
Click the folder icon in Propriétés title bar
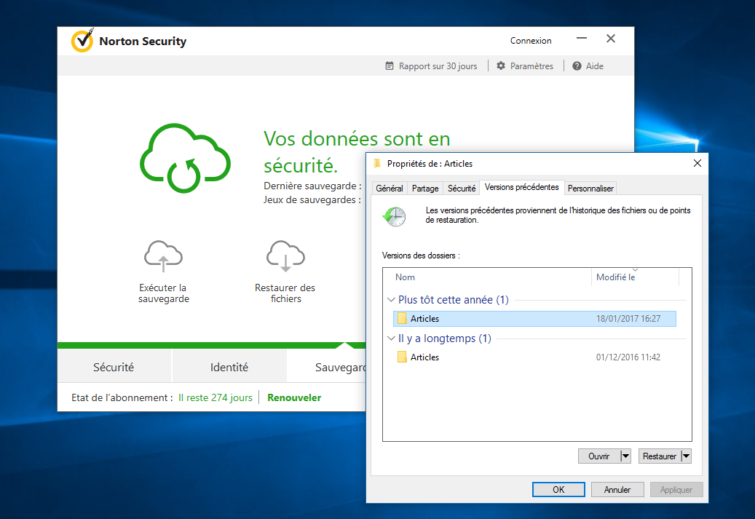378,164
